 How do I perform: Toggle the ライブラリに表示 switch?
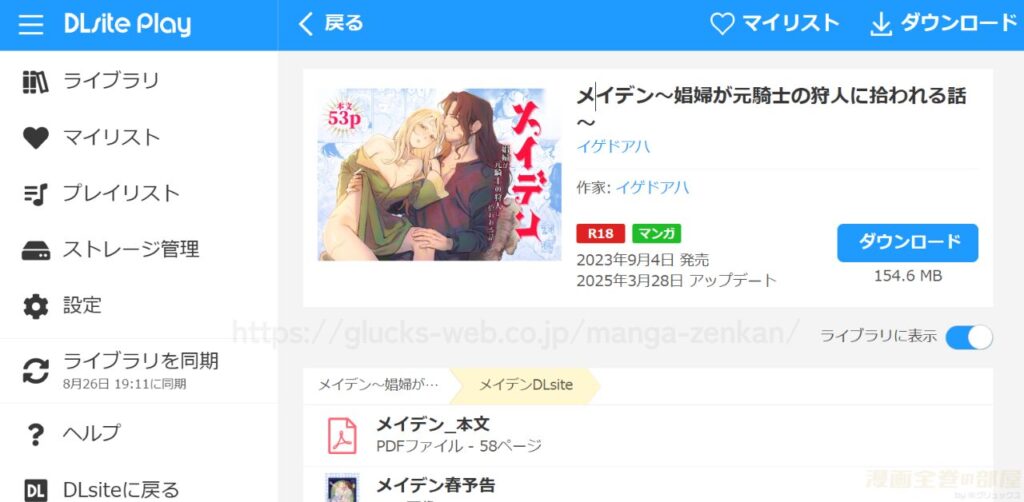[x=969, y=337]
